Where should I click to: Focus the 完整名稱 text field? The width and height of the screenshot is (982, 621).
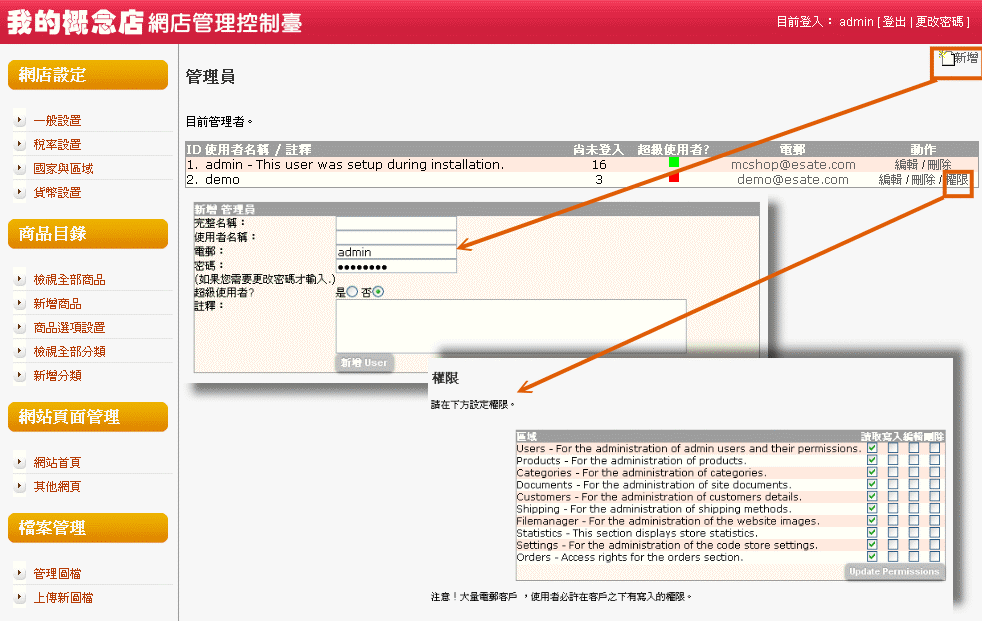[396, 223]
